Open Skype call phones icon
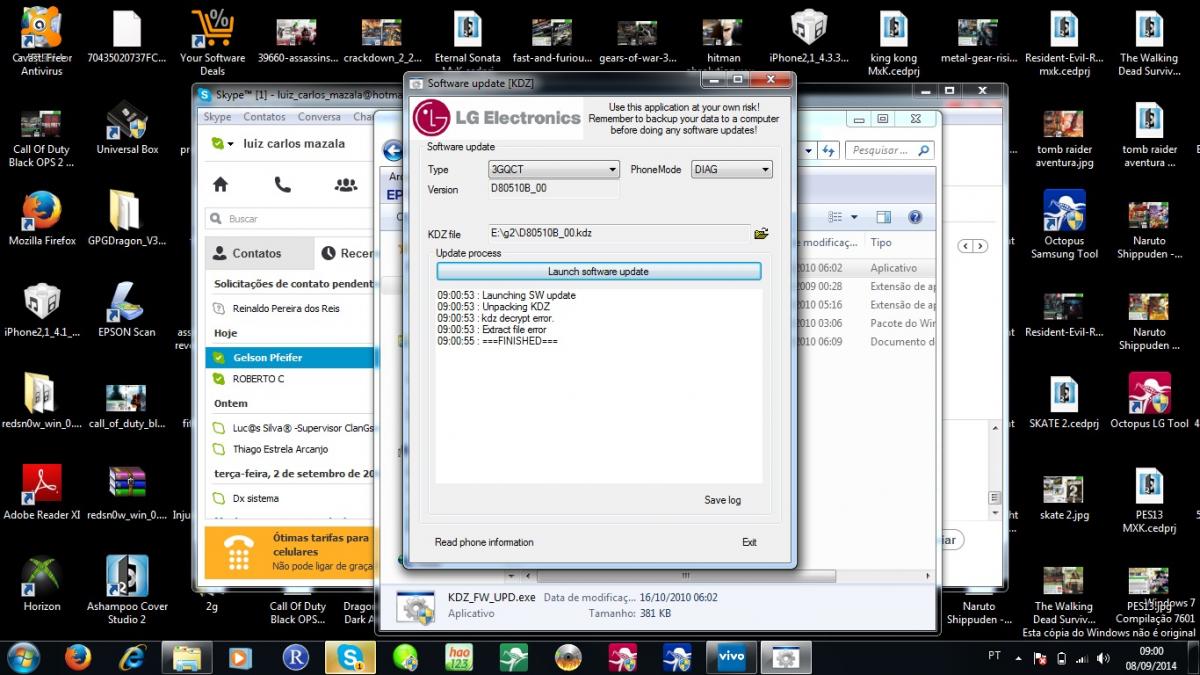 [283, 184]
